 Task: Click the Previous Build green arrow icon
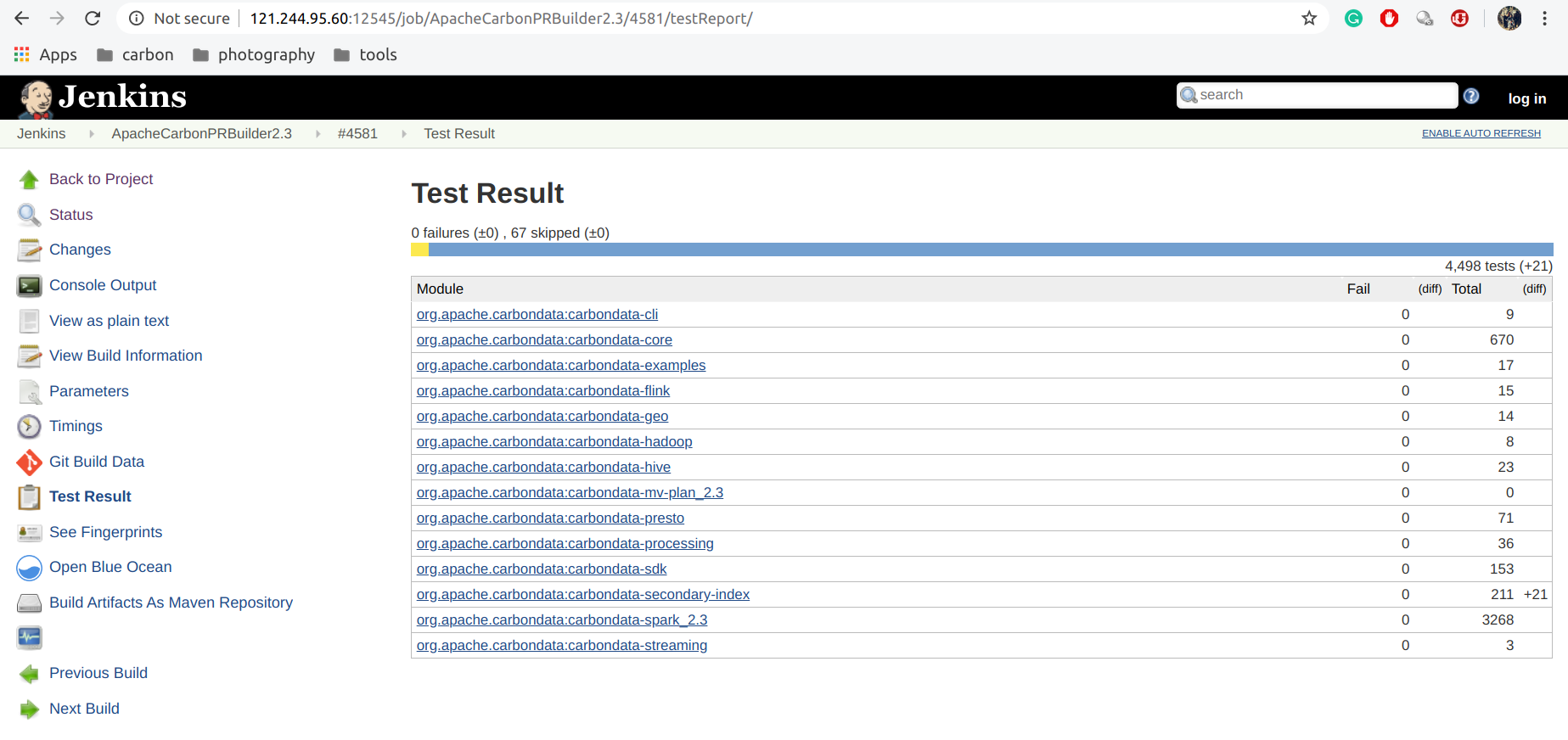(30, 674)
